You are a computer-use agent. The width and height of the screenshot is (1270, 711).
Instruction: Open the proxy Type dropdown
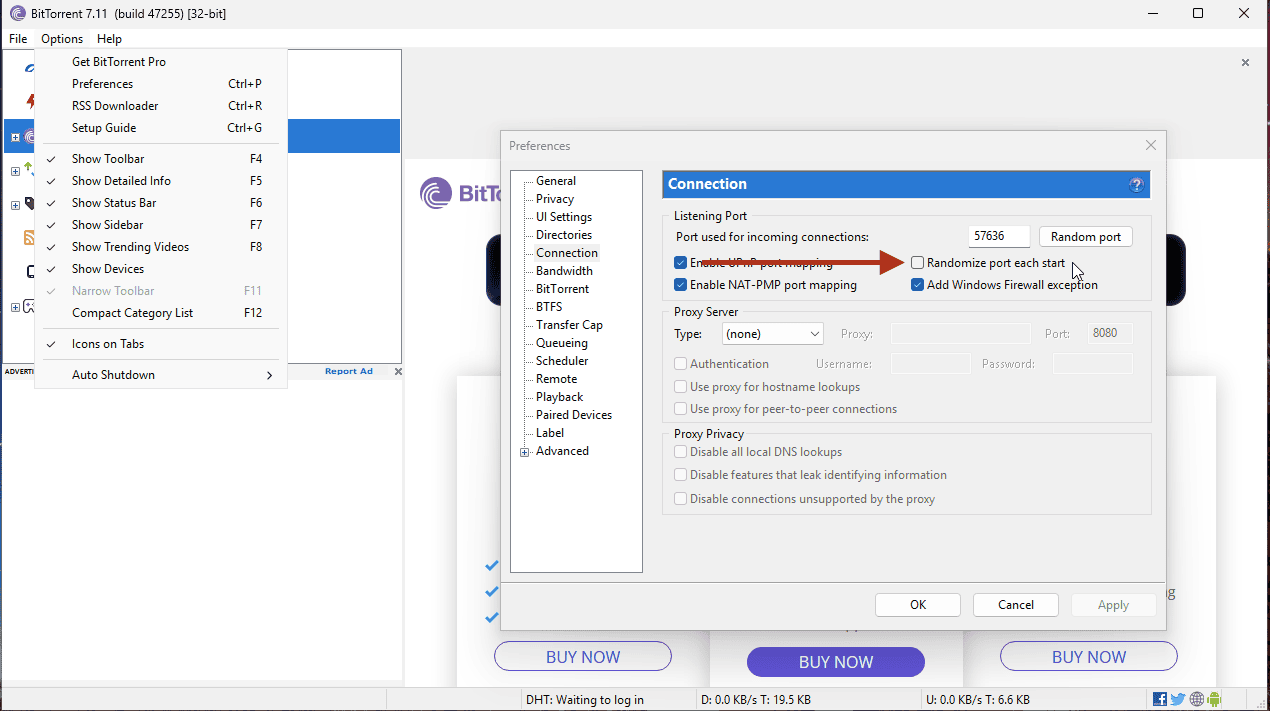click(x=772, y=334)
